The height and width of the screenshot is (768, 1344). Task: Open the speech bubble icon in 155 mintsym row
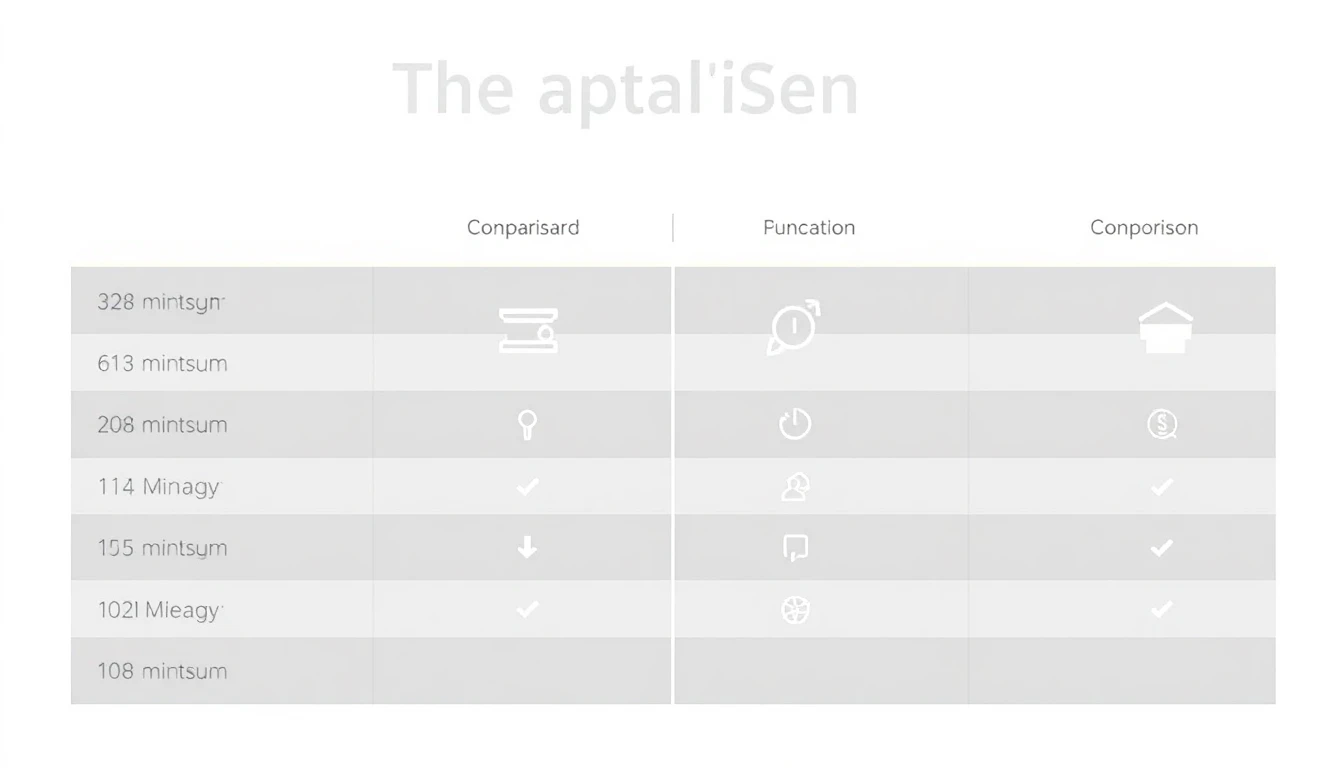click(795, 548)
